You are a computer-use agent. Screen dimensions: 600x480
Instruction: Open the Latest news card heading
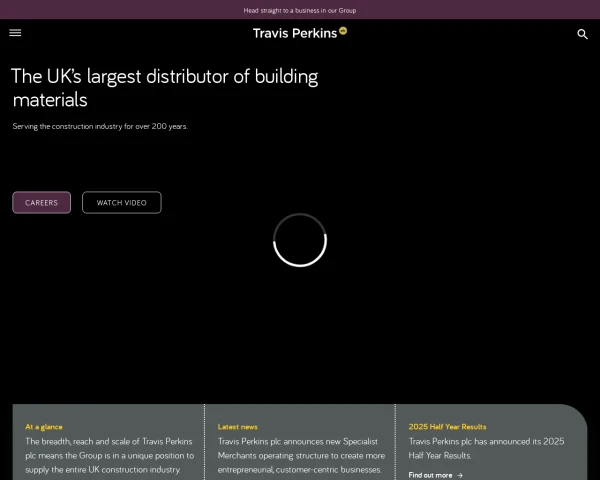[238, 427]
